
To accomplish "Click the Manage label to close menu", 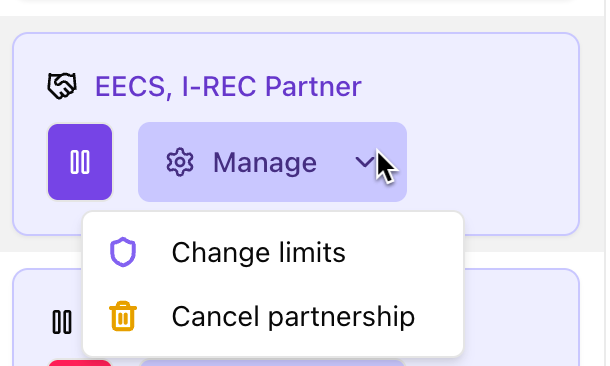I will click(265, 163).
